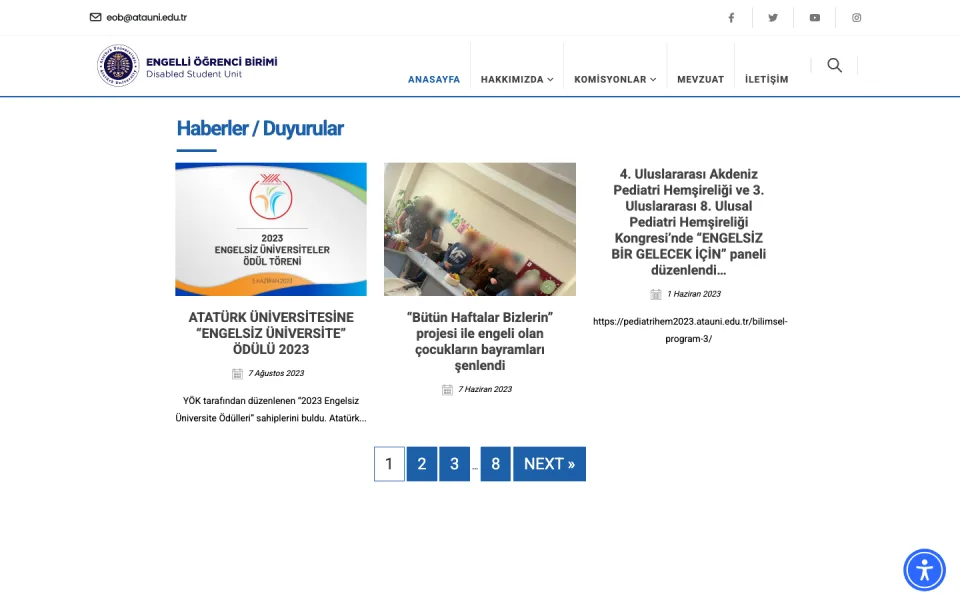
Task: Open the Akdeniz Pediatri Hemşireliği Kongresi headline
Action: coord(689,222)
